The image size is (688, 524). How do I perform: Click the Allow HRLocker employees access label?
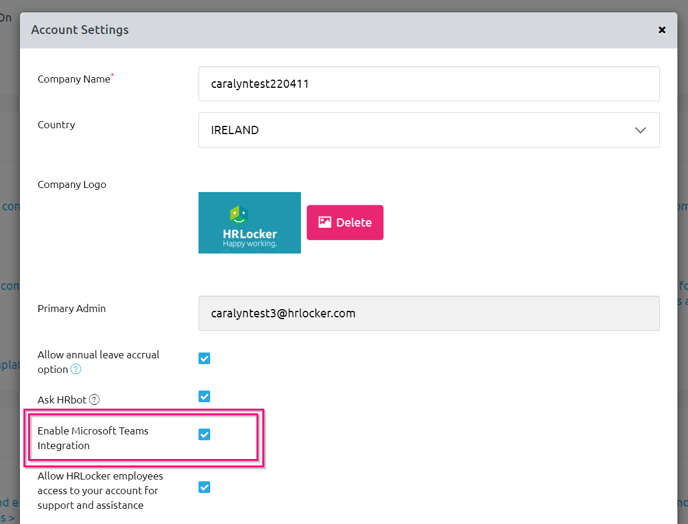tap(100, 490)
